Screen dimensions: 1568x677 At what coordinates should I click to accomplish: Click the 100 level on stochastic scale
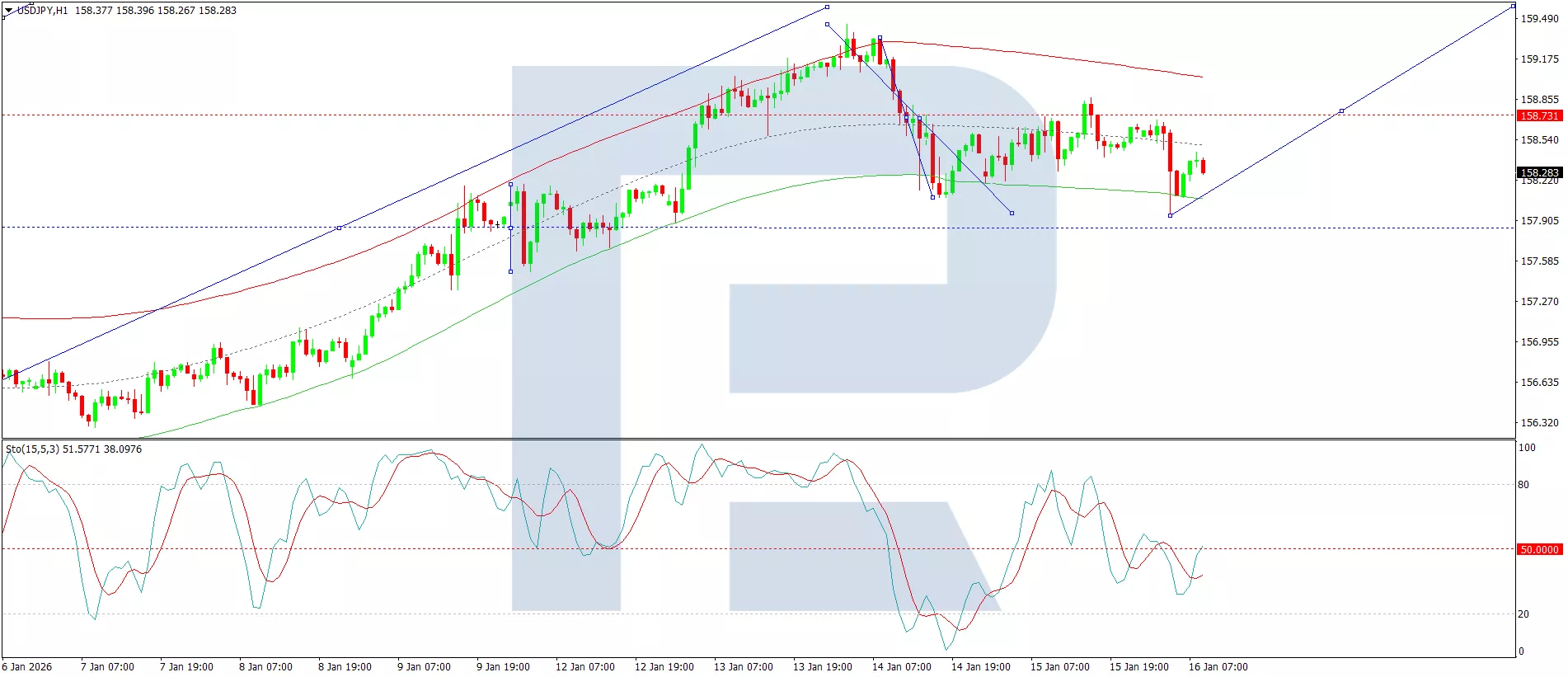[1527, 448]
